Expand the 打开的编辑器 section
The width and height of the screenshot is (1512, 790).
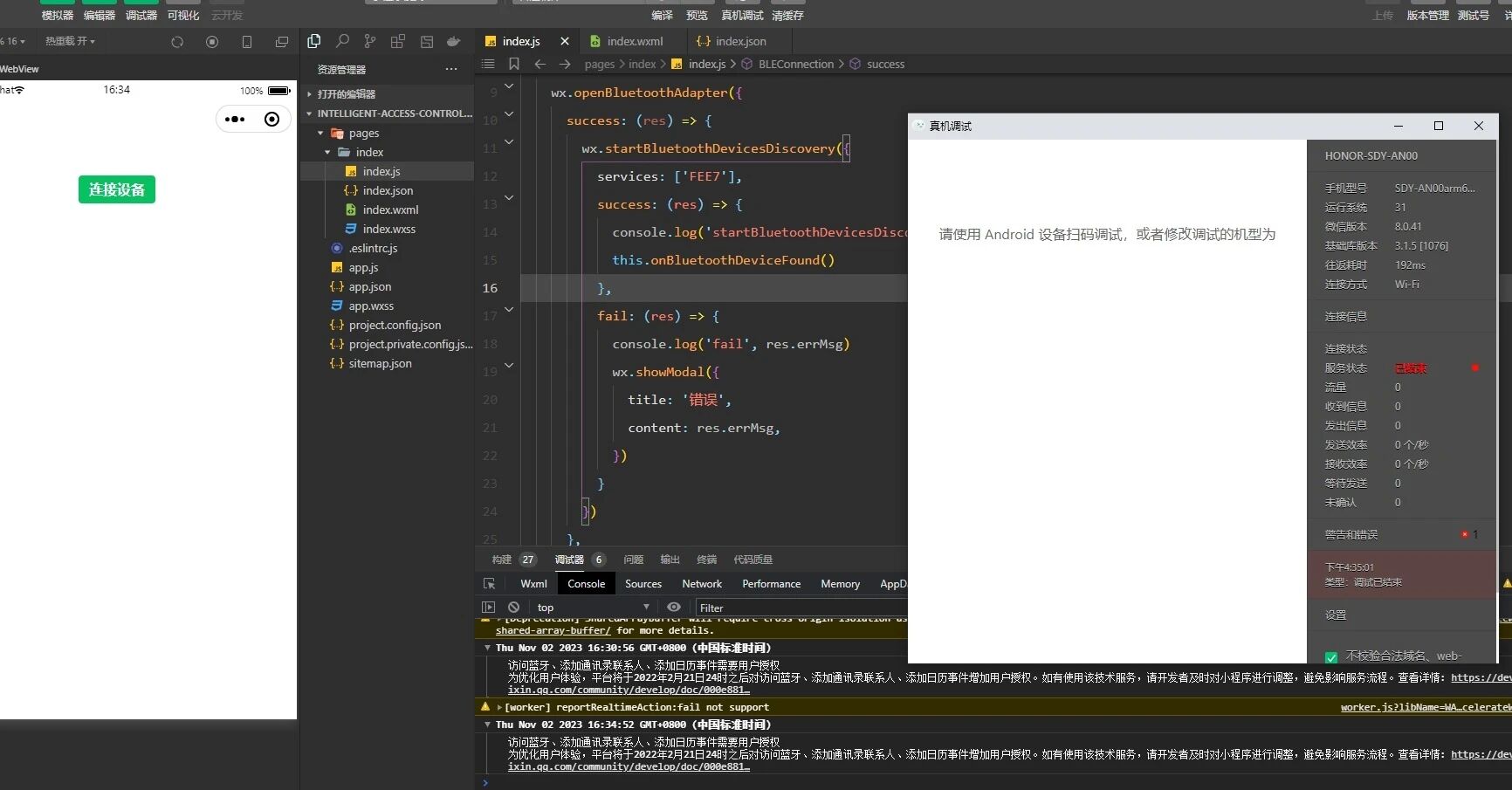[346, 94]
